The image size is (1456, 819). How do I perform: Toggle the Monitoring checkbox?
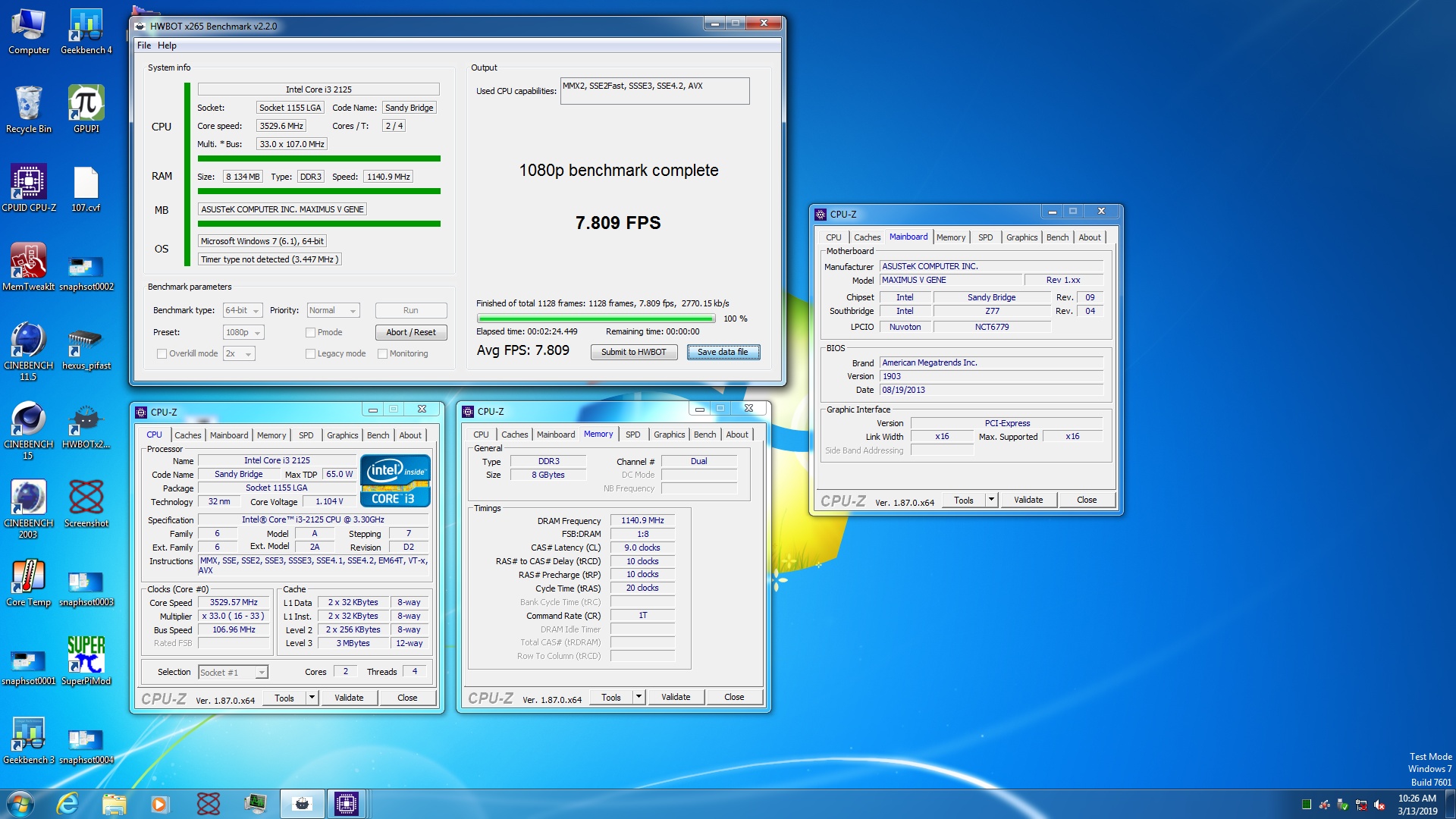click(382, 353)
